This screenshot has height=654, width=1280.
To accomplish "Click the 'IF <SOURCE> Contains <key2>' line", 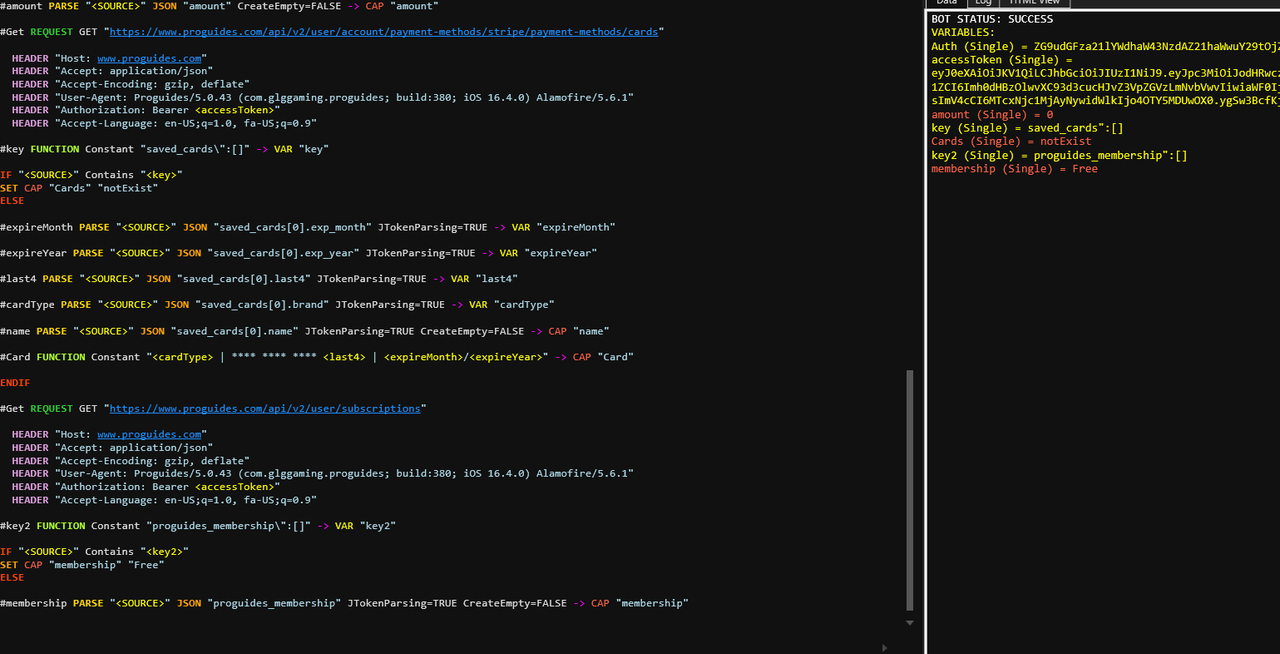I will coord(94,552).
